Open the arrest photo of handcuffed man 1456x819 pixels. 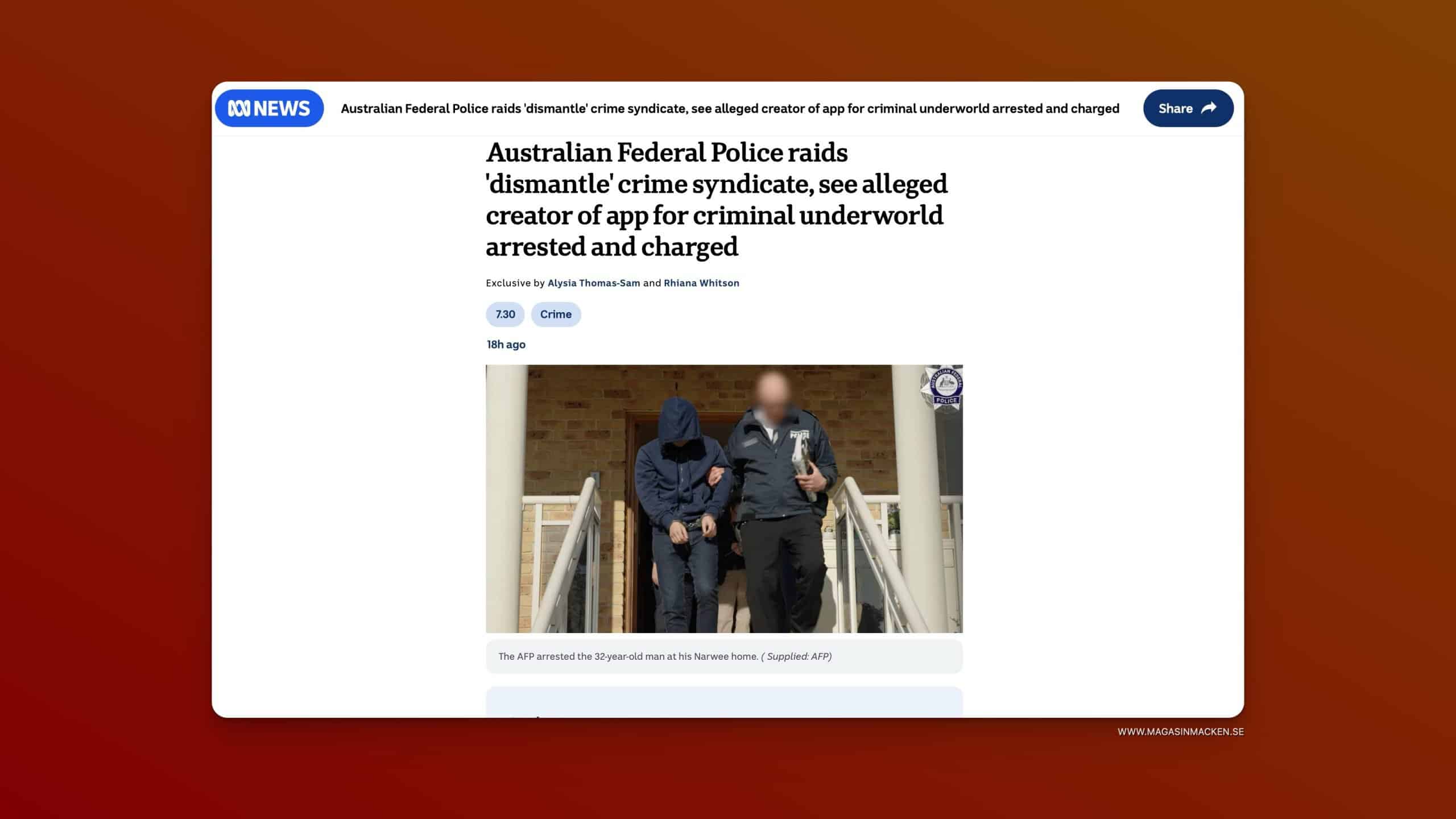pyautogui.click(x=724, y=499)
